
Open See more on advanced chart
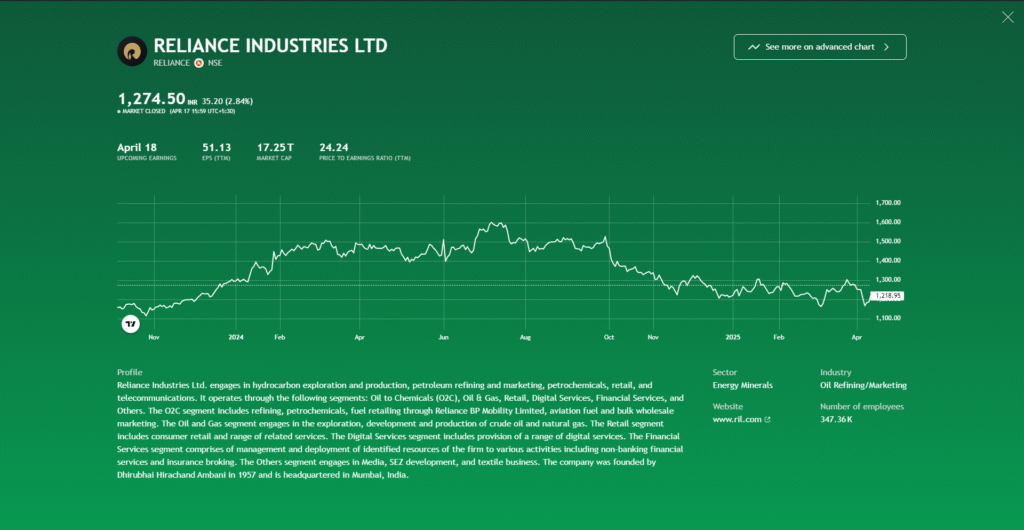click(x=820, y=47)
